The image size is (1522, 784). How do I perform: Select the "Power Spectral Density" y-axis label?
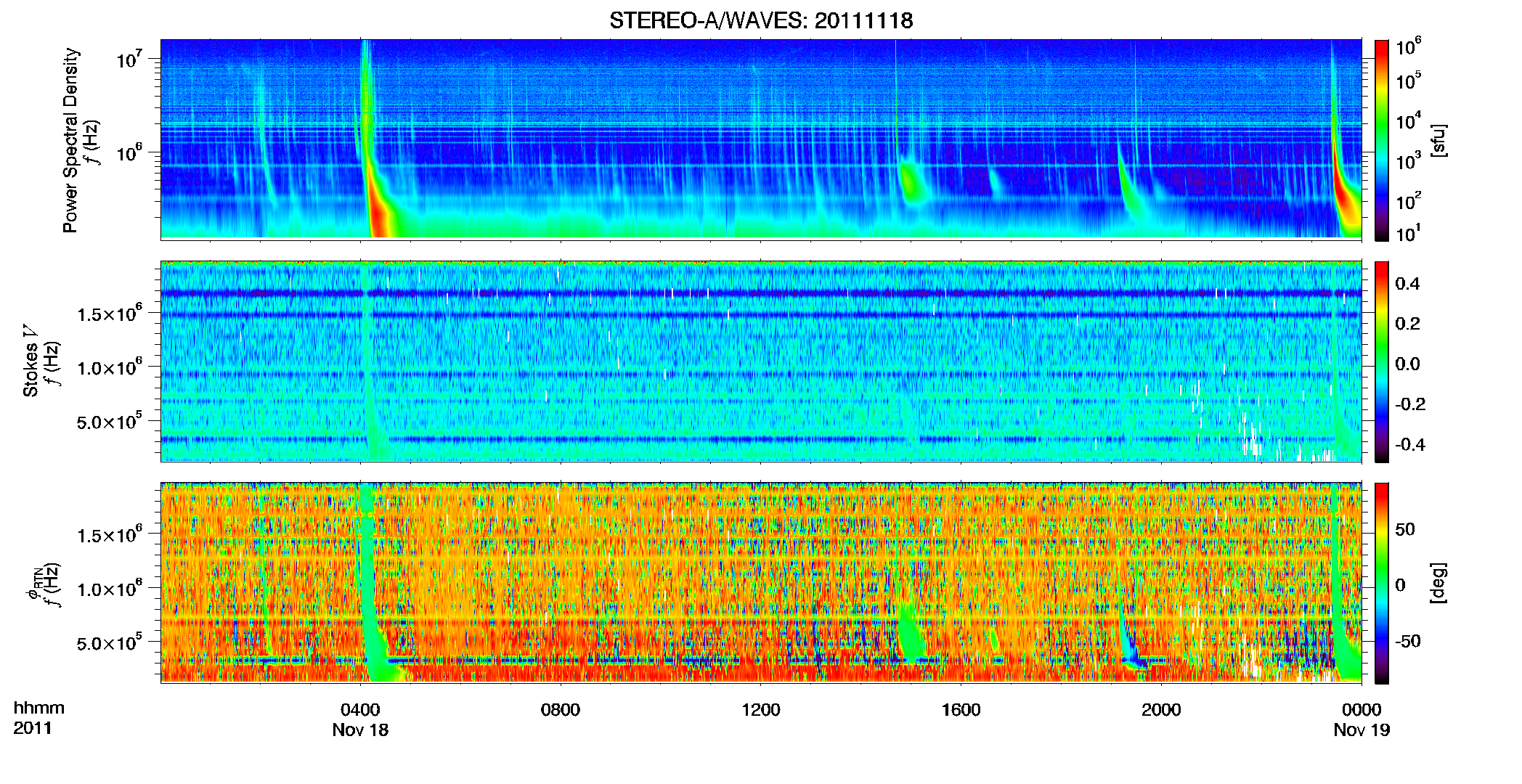(70, 140)
